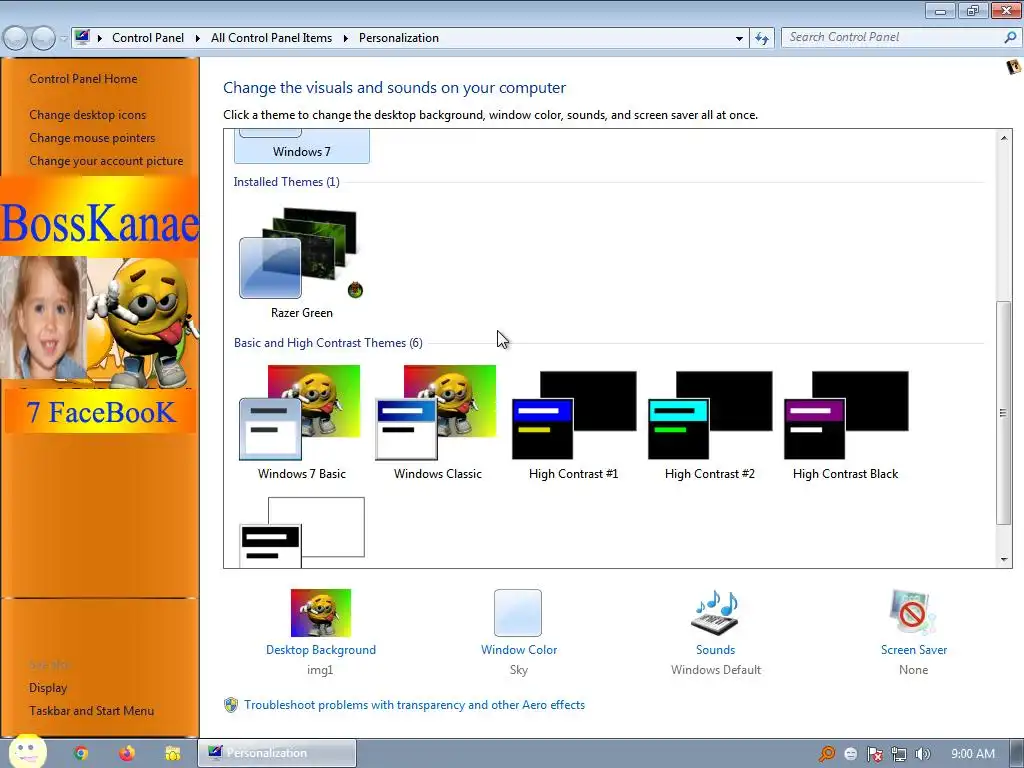This screenshot has width=1024, height=768.
Task: Open Desktop Background settings icon
Action: click(321, 613)
